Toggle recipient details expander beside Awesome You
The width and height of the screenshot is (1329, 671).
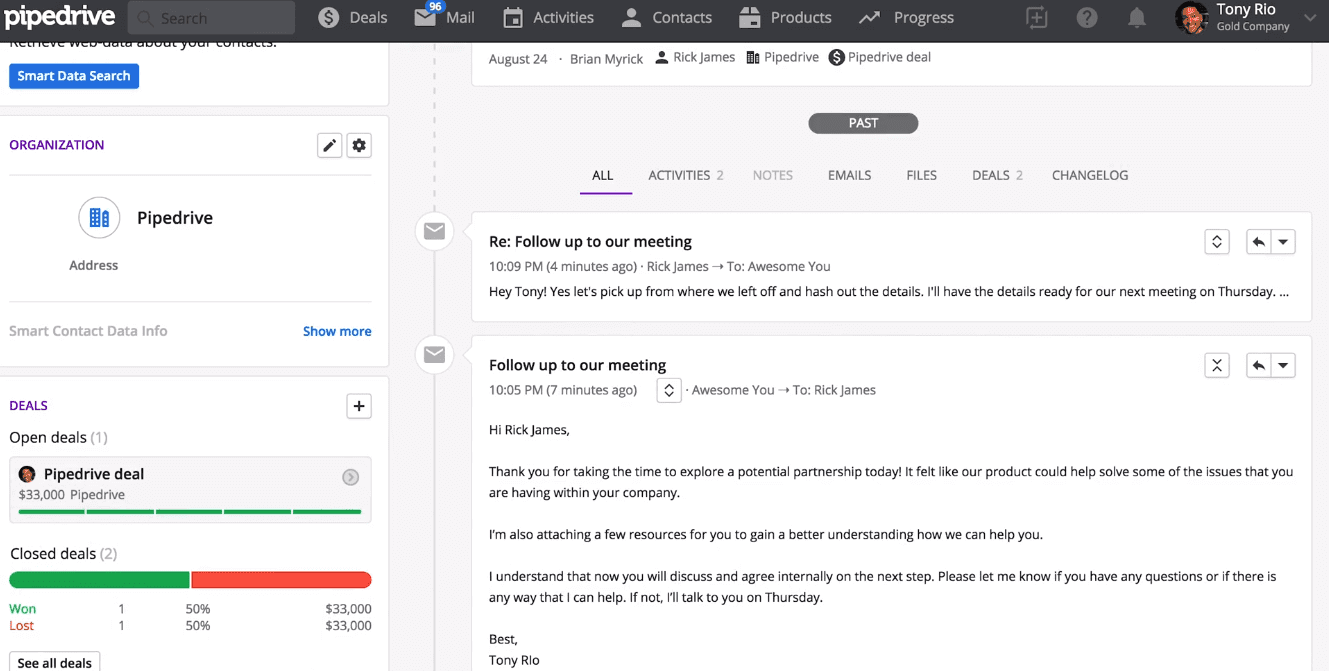669,390
